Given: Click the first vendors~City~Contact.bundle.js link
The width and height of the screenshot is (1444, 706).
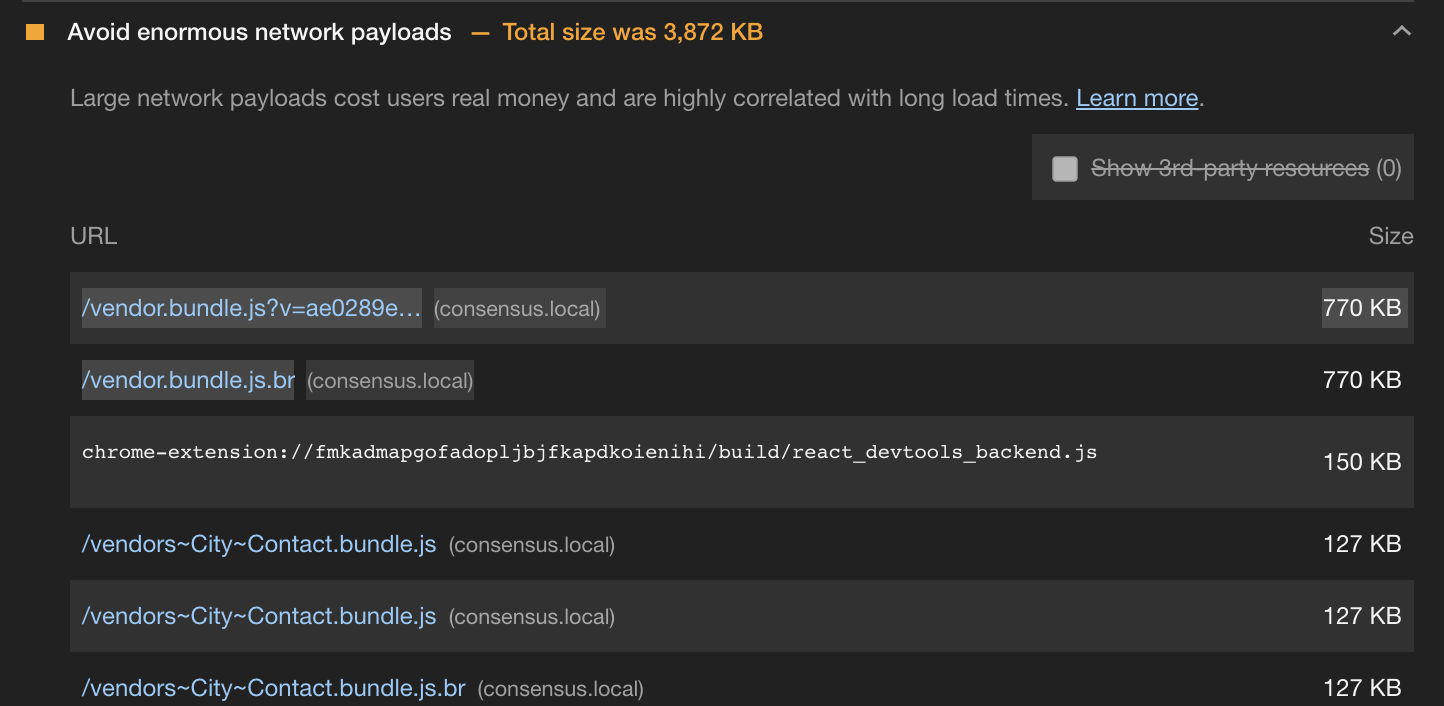Looking at the screenshot, I should click(x=258, y=543).
